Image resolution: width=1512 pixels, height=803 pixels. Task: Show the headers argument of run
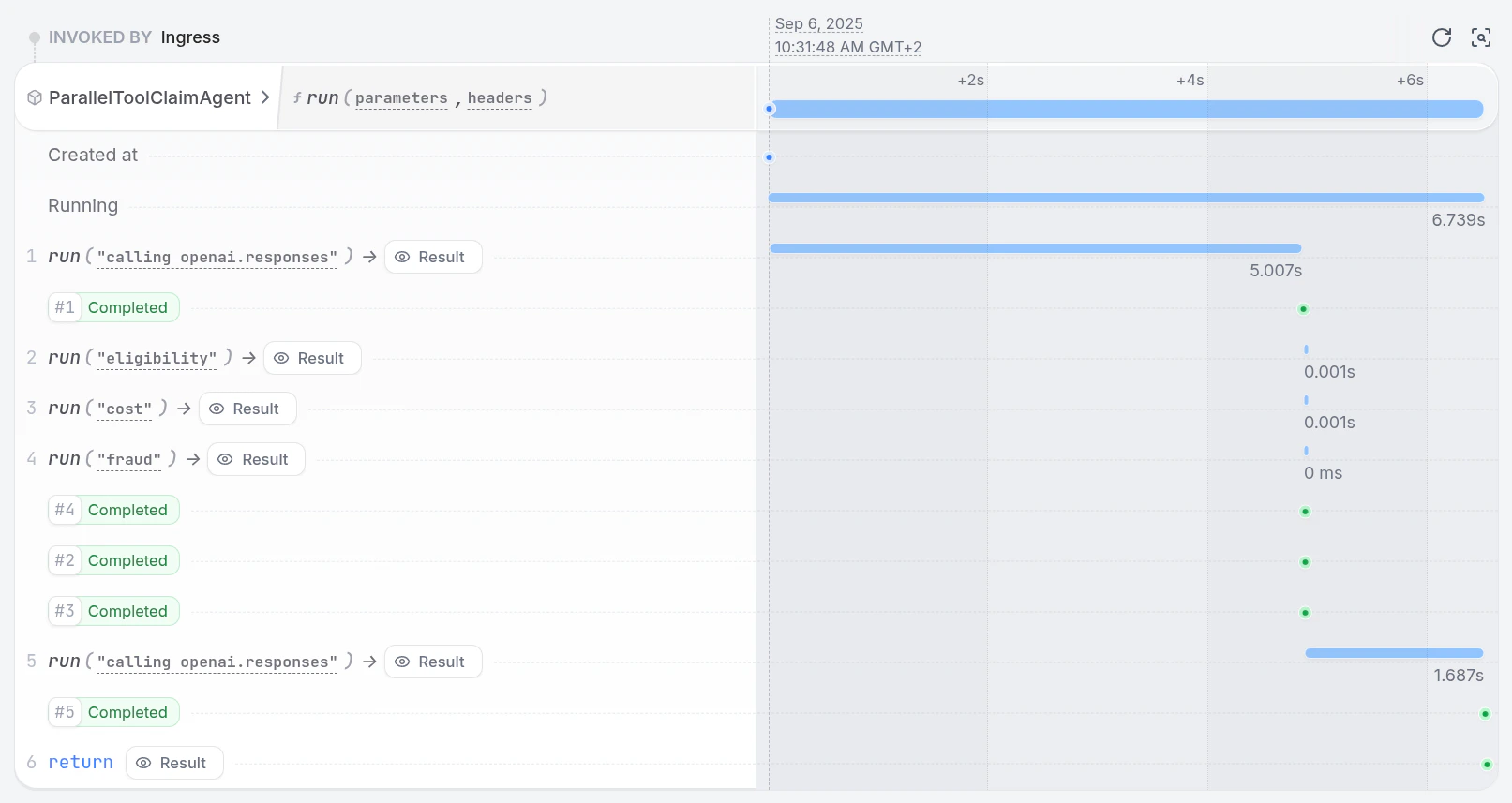pos(500,98)
